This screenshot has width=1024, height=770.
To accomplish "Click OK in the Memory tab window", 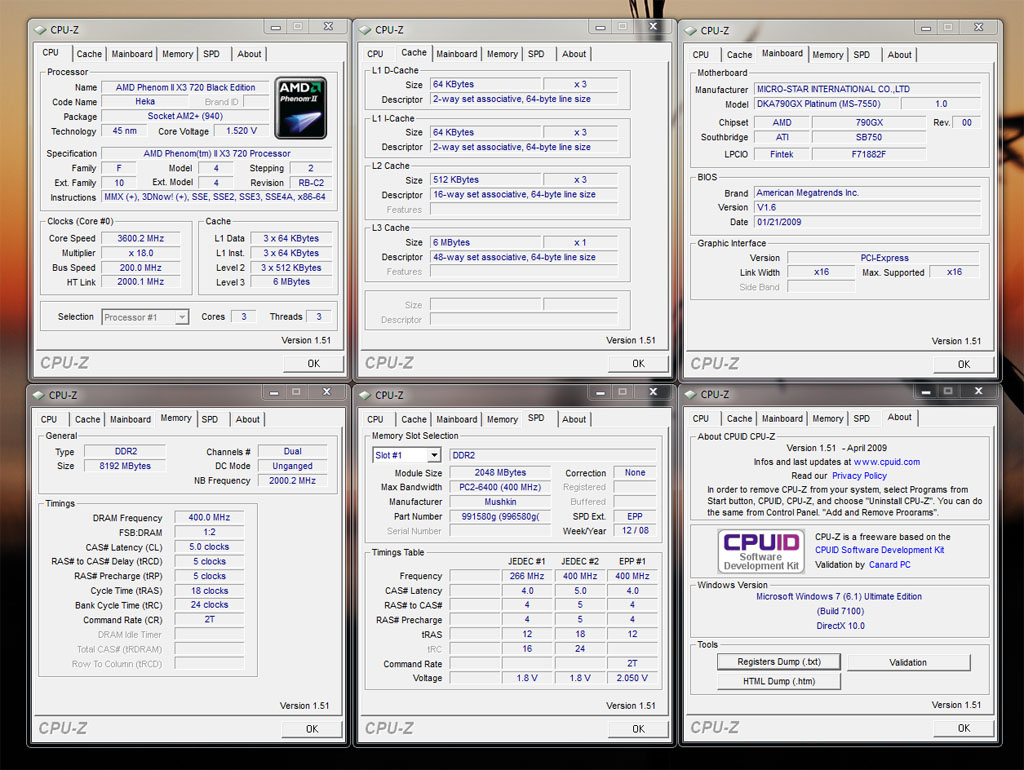I will point(312,729).
